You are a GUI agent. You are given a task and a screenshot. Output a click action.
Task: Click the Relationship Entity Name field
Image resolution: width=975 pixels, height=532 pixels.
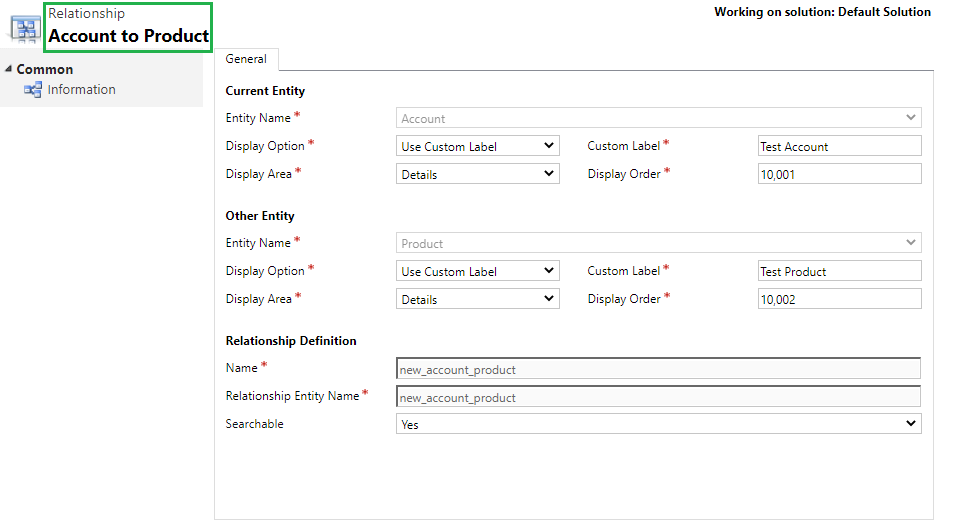(x=658, y=397)
